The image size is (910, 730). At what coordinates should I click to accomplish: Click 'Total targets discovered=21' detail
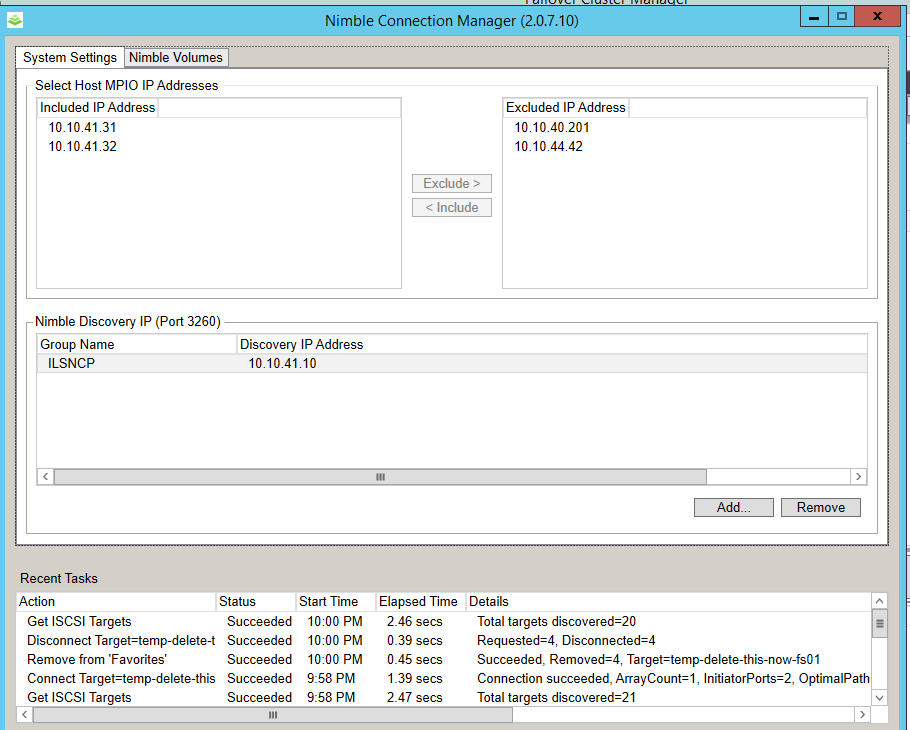[557, 698]
